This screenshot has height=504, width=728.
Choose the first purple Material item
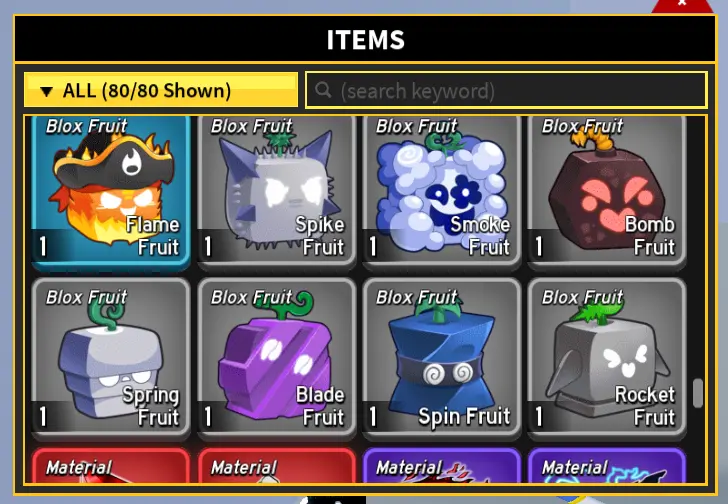[x=442, y=465]
